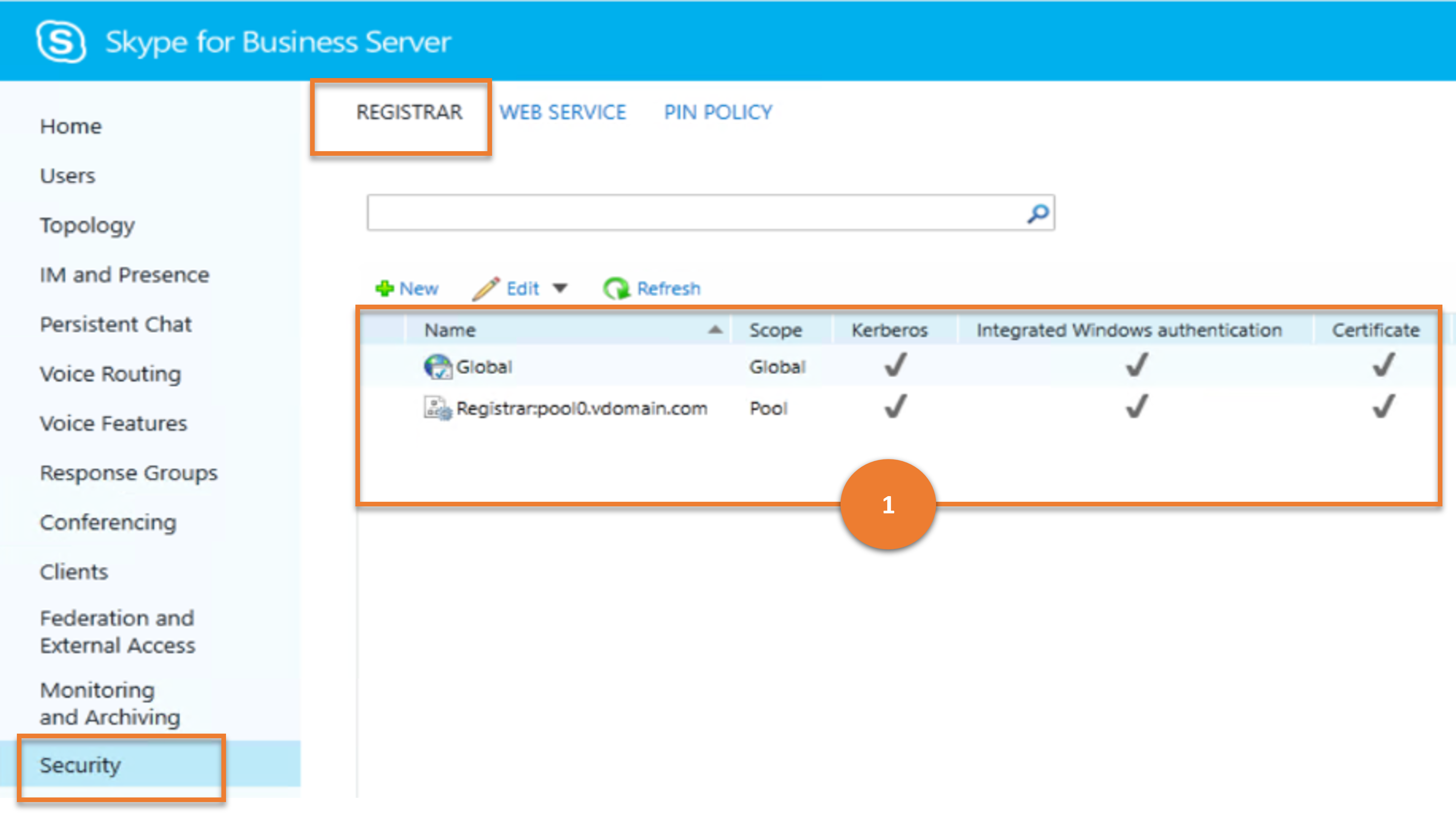
Task: Click the Global policy globe icon
Action: (x=437, y=367)
